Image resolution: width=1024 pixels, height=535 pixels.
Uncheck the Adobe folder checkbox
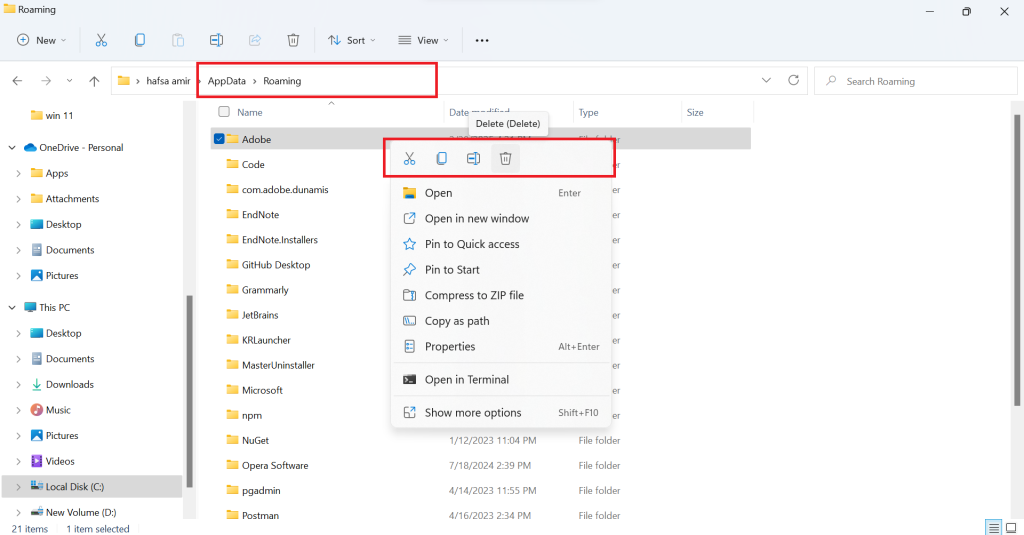pyautogui.click(x=219, y=138)
